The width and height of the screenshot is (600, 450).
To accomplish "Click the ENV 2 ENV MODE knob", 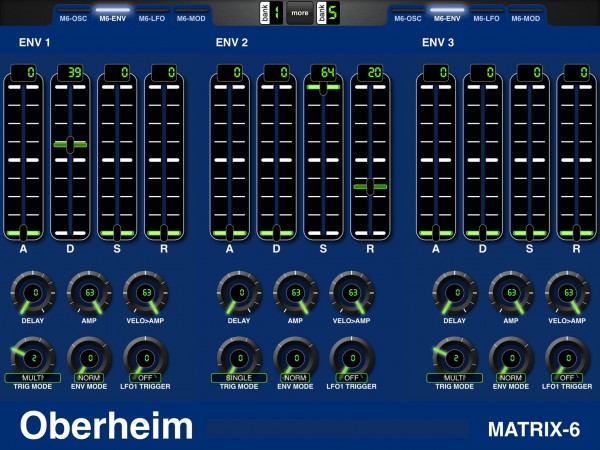I will pyautogui.click(x=295, y=358).
